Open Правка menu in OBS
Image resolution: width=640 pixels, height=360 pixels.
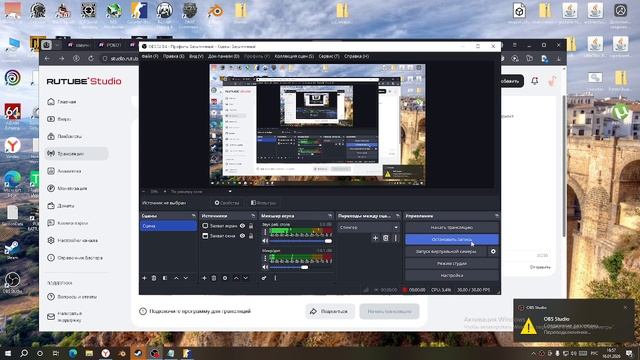(x=173, y=56)
